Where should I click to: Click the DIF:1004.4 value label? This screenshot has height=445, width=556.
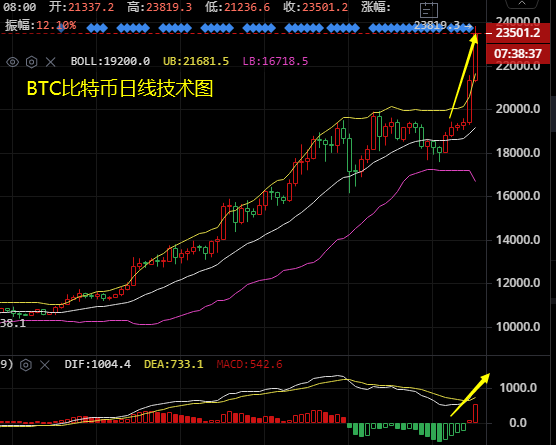[x=98, y=364]
